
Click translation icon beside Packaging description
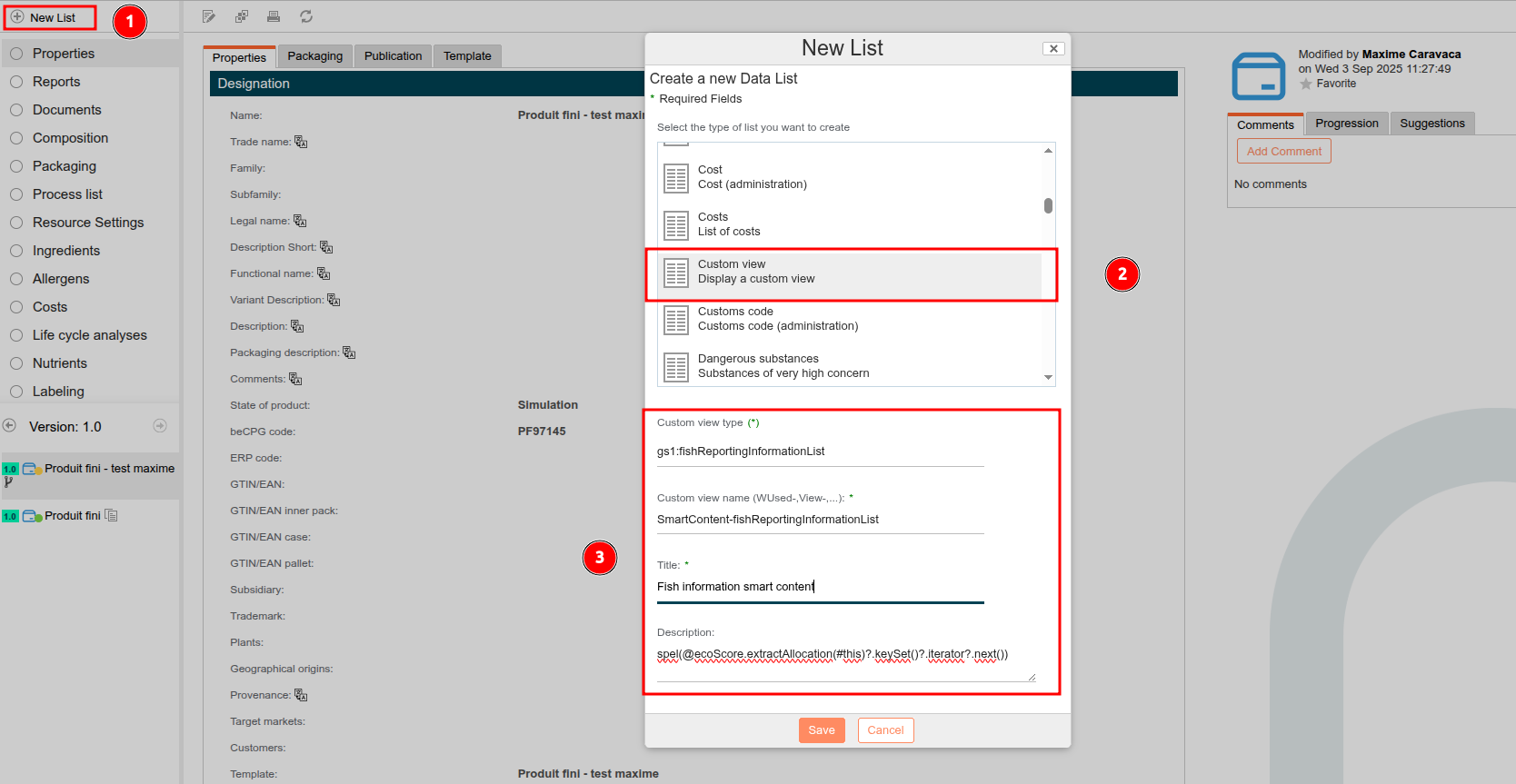[349, 352]
